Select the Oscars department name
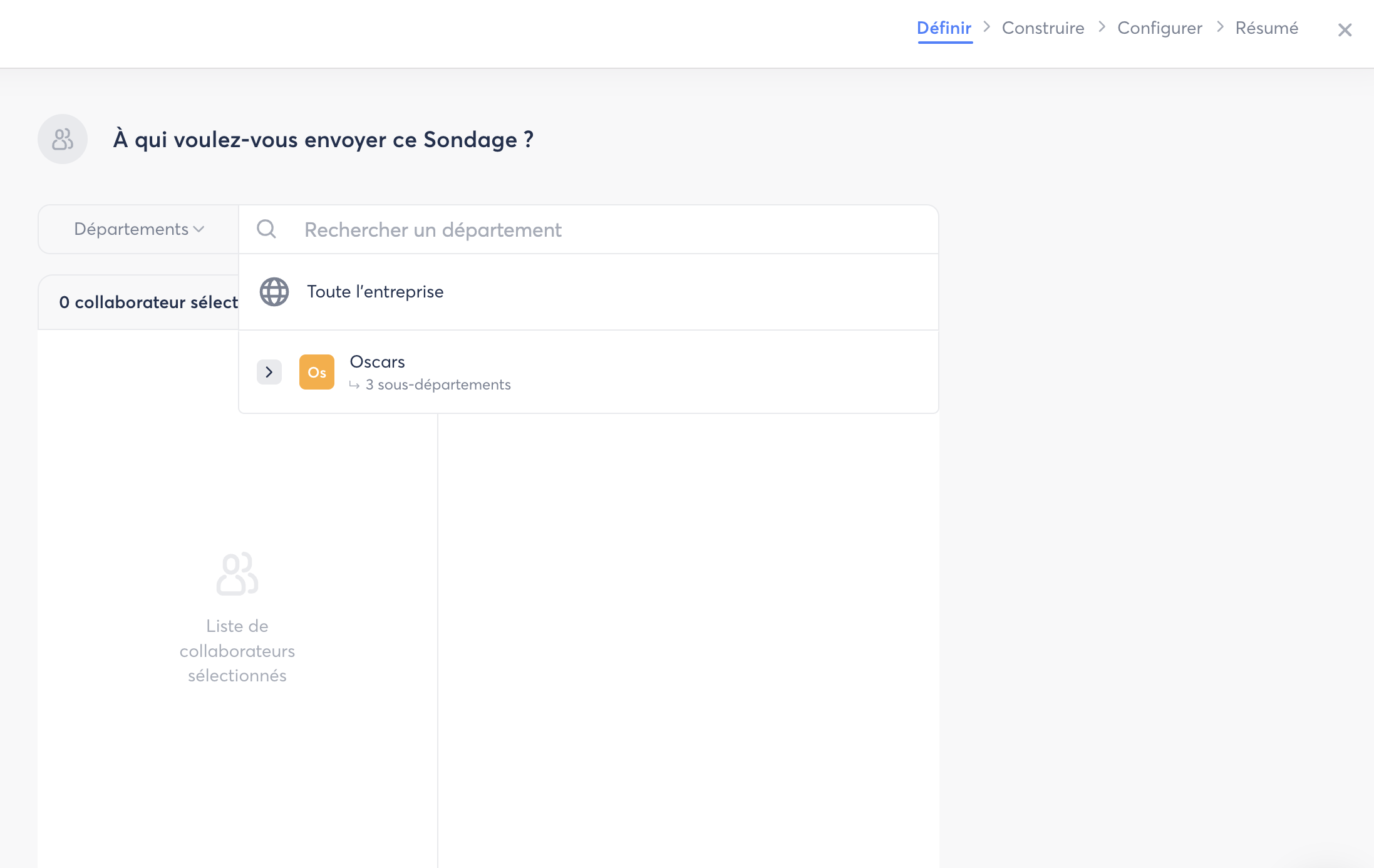Image resolution: width=1374 pixels, height=868 pixels. [377, 362]
